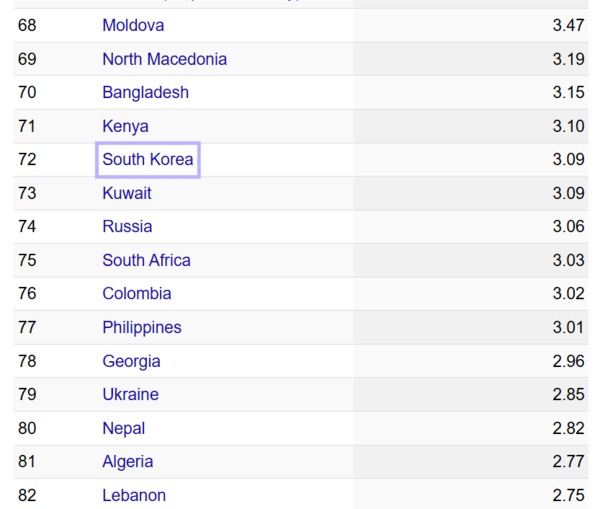The height and width of the screenshot is (509, 600).
Task: Open the Moldova country link
Action: pos(133,25)
